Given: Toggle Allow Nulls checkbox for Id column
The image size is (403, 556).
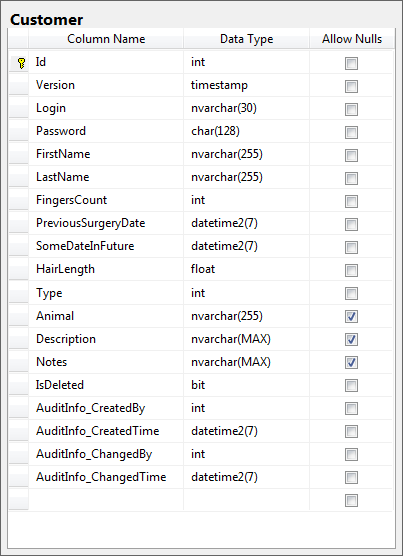Looking at the screenshot, I should [x=351, y=63].
